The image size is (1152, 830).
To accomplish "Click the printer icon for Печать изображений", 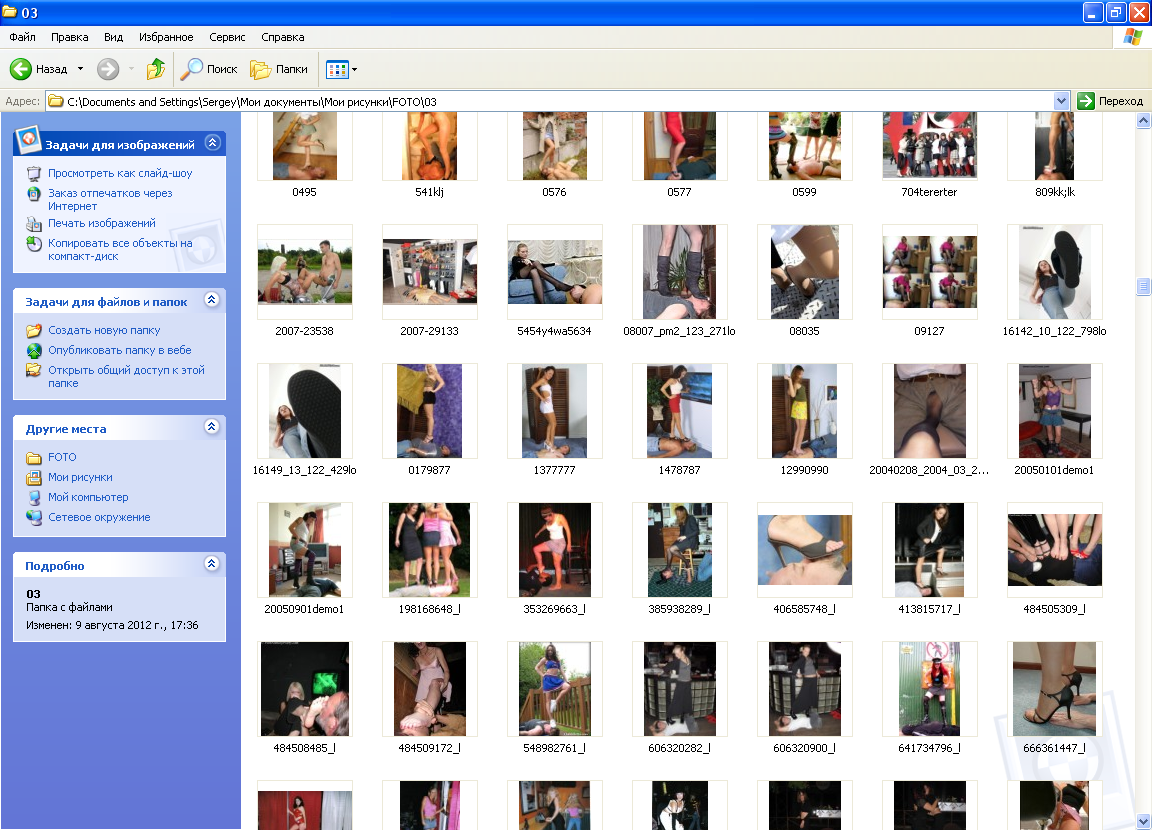I will coord(34,224).
